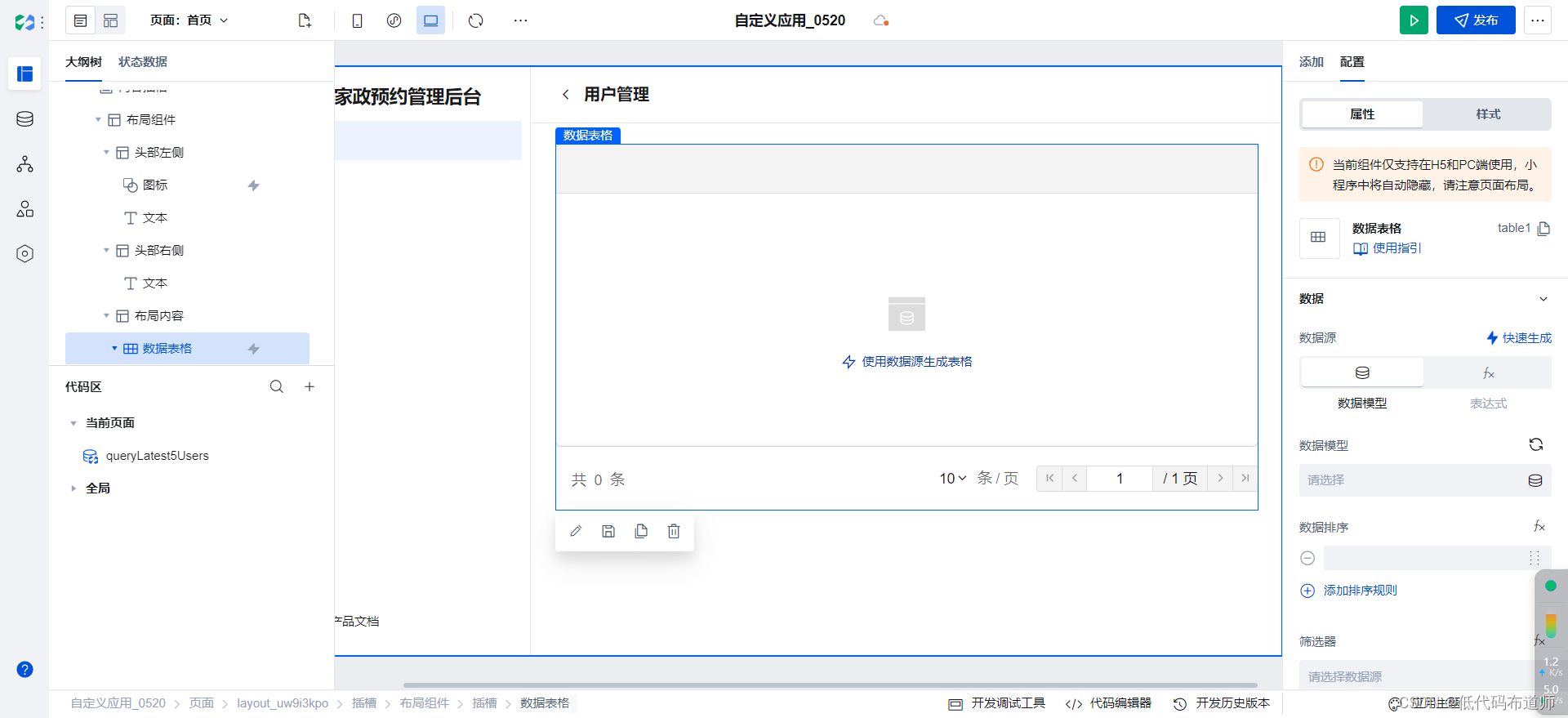
Task: Toggle expression mode for 数据排序
Action: (1539, 526)
